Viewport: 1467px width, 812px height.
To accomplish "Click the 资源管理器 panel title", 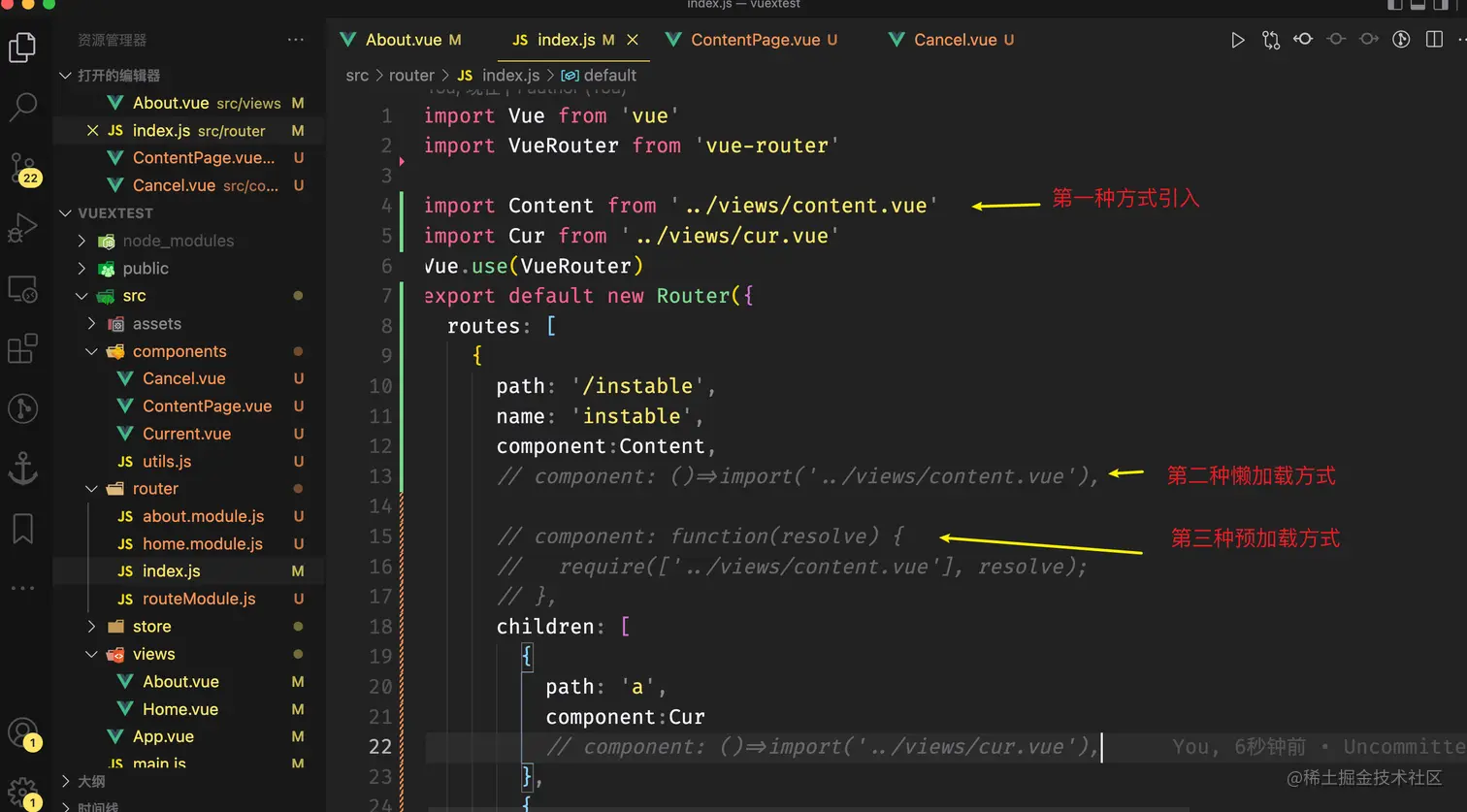I will (x=113, y=40).
